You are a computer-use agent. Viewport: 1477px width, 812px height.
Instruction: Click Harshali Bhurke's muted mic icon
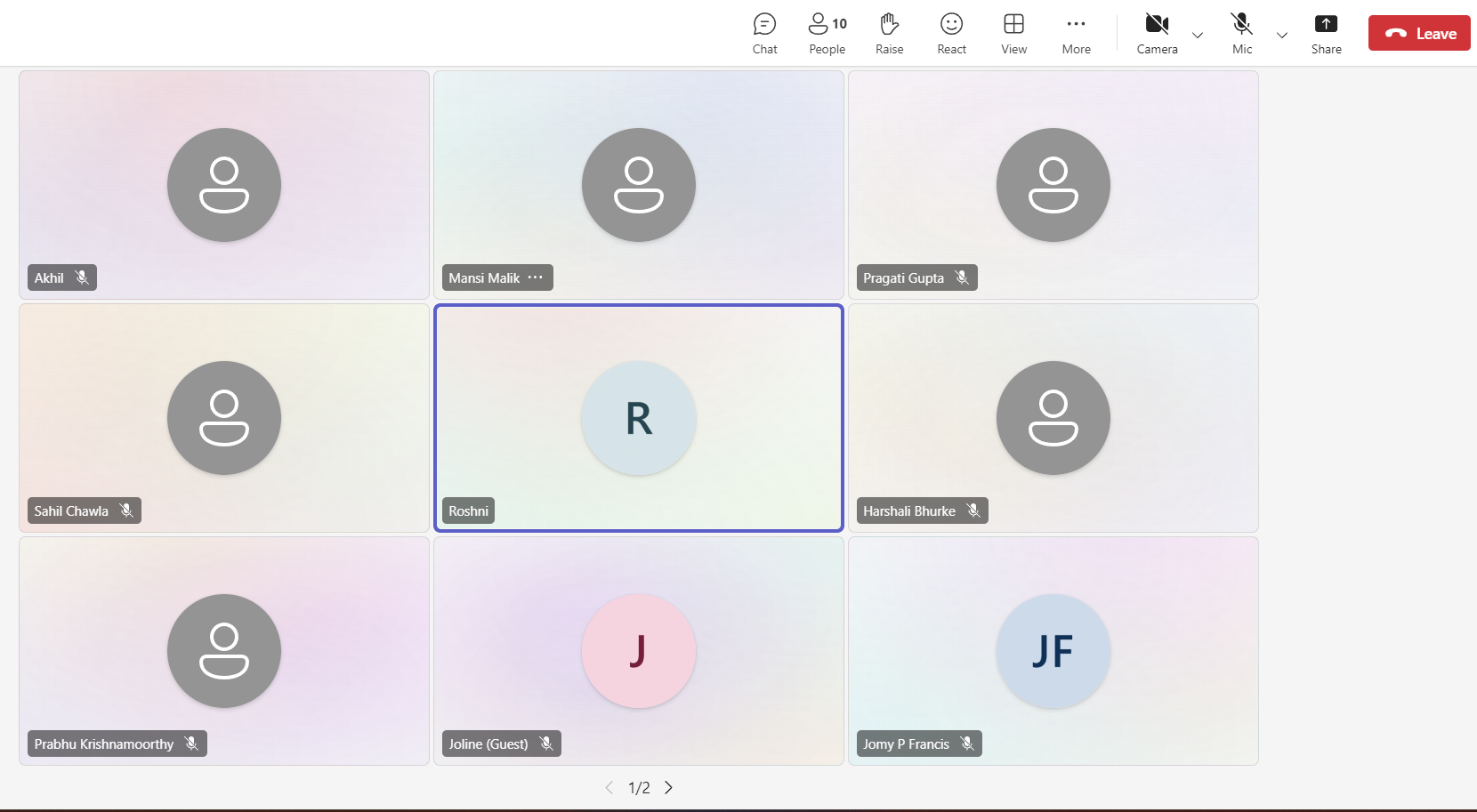click(x=973, y=511)
